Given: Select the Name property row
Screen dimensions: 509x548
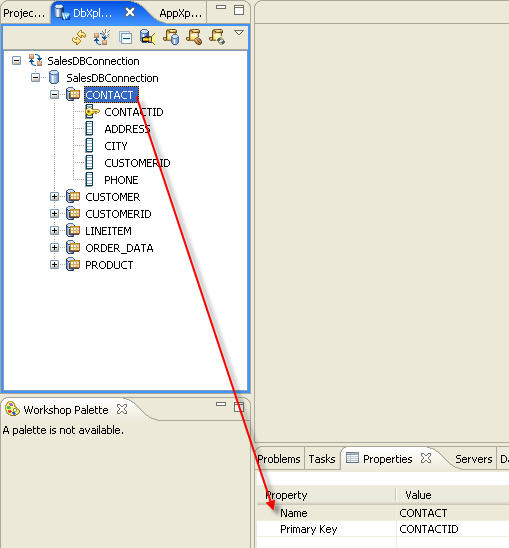Looking at the screenshot, I should [x=383, y=513].
